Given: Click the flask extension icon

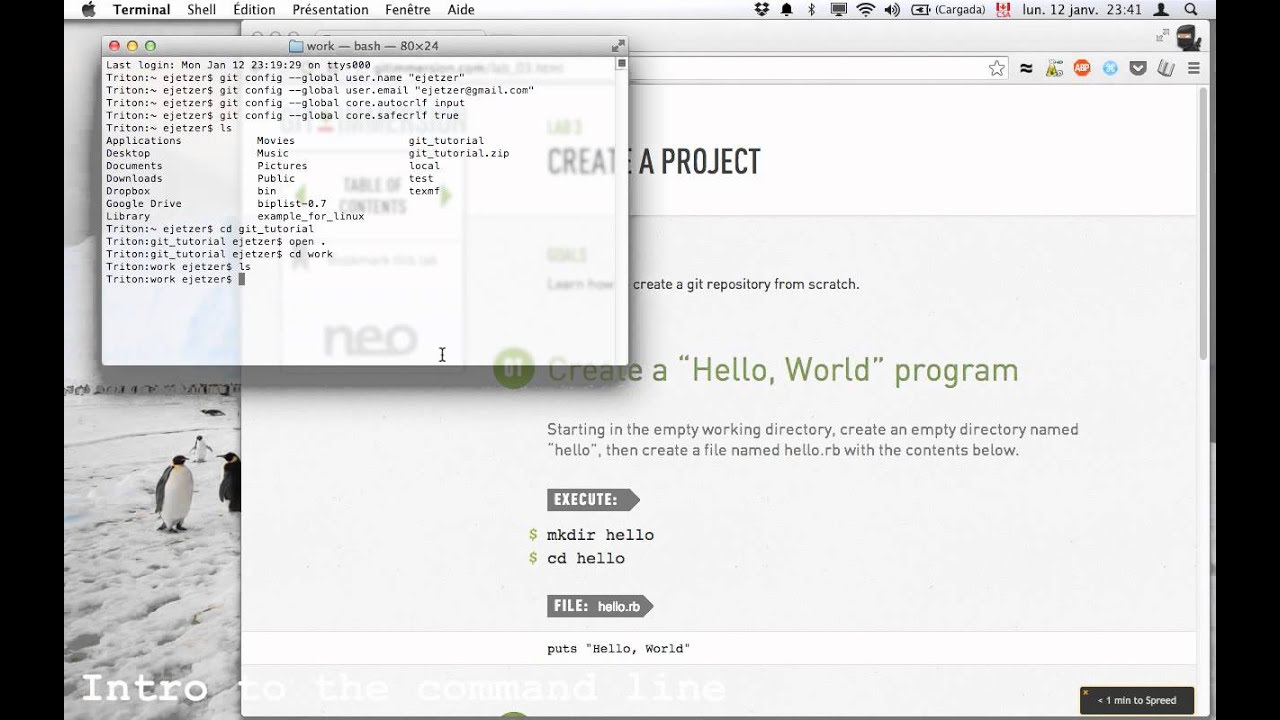Looking at the screenshot, I should [x=1054, y=68].
